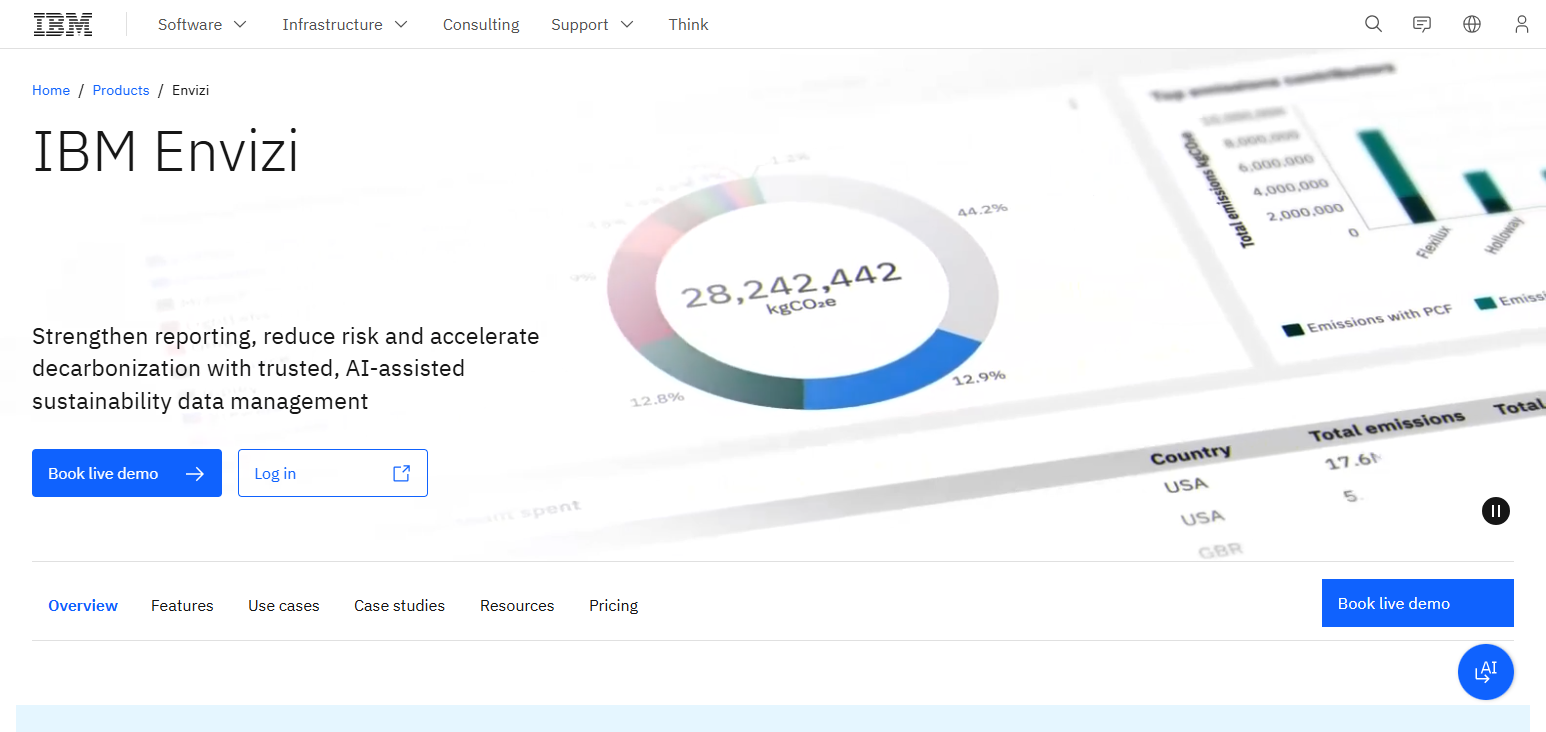This screenshot has width=1546, height=732.
Task: Open the Consulting menu item
Action: click(x=481, y=24)
